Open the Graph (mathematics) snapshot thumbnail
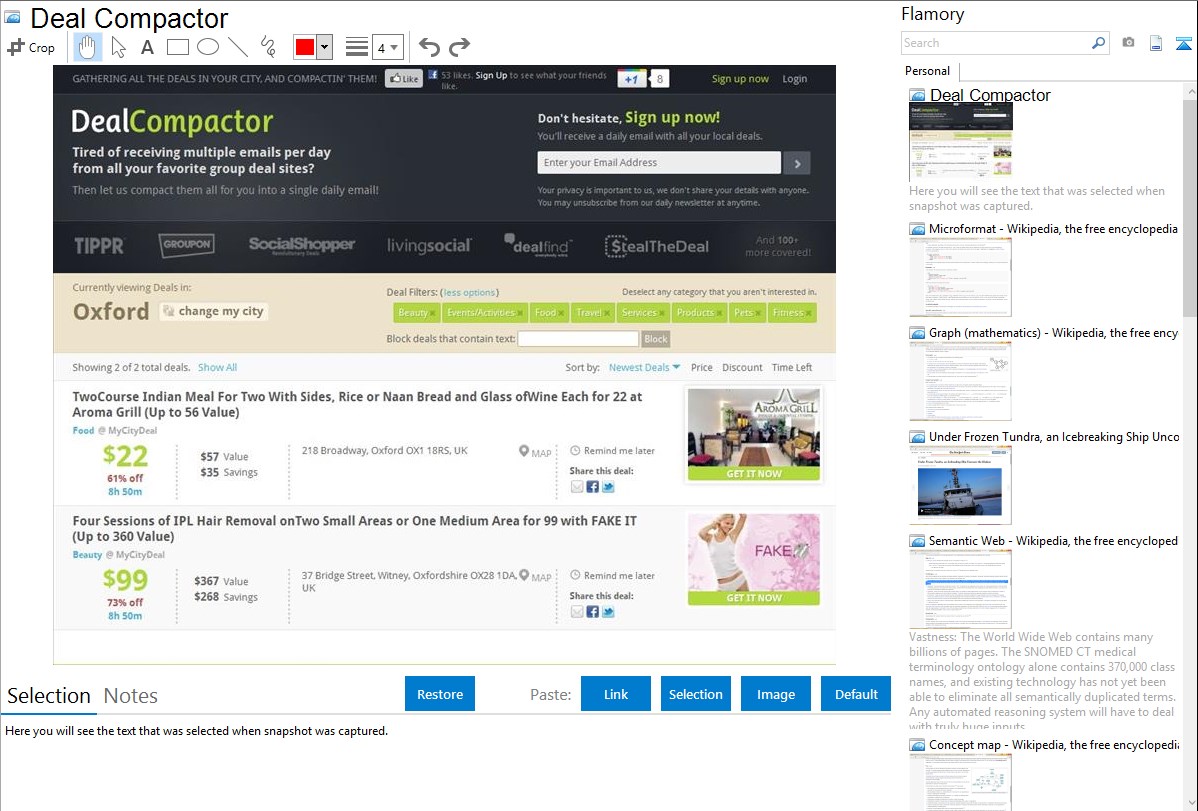Viewport: 1198px width, 811px height. click(960, 381)
